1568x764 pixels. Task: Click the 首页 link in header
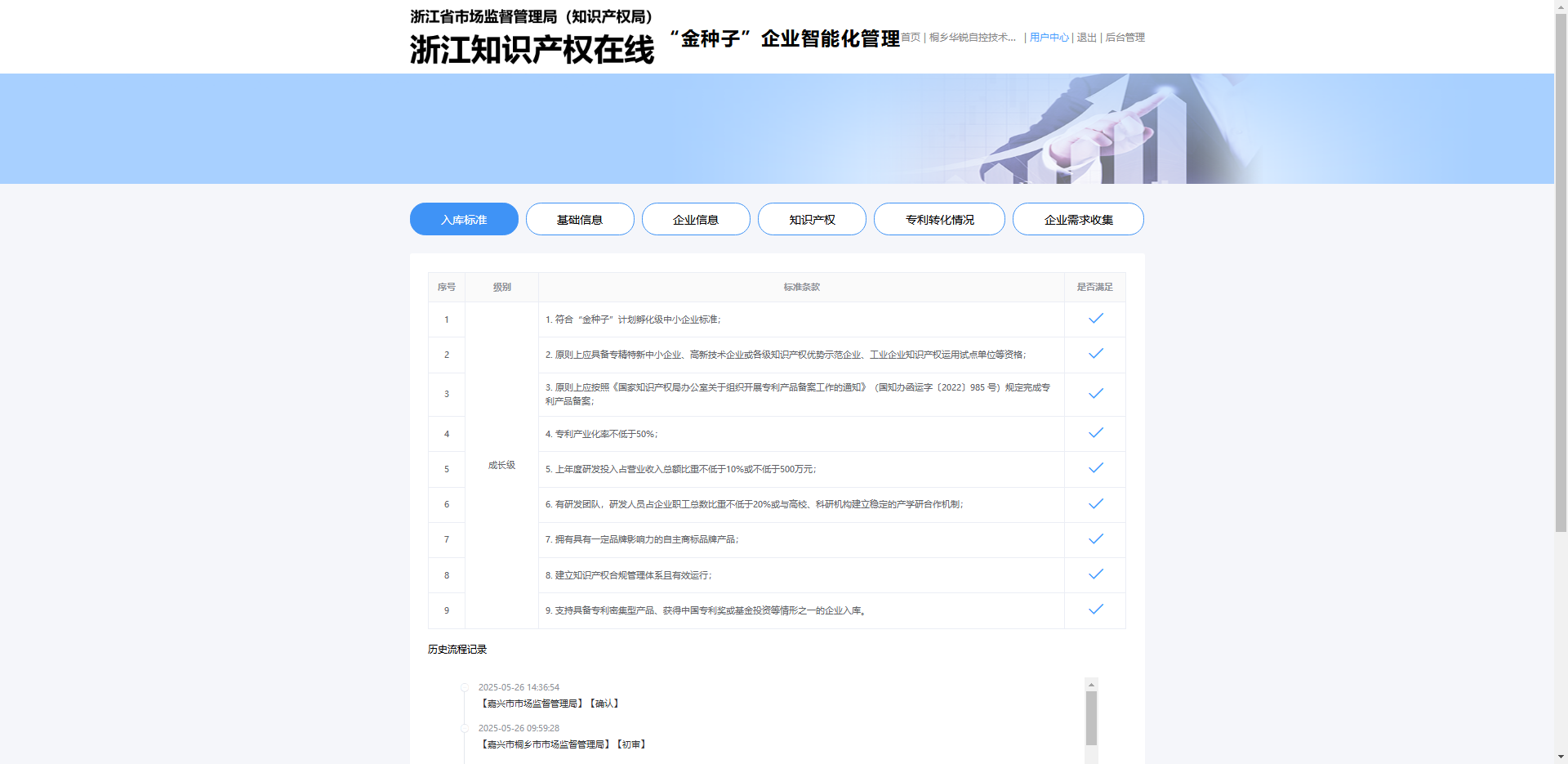click(910, 38)
